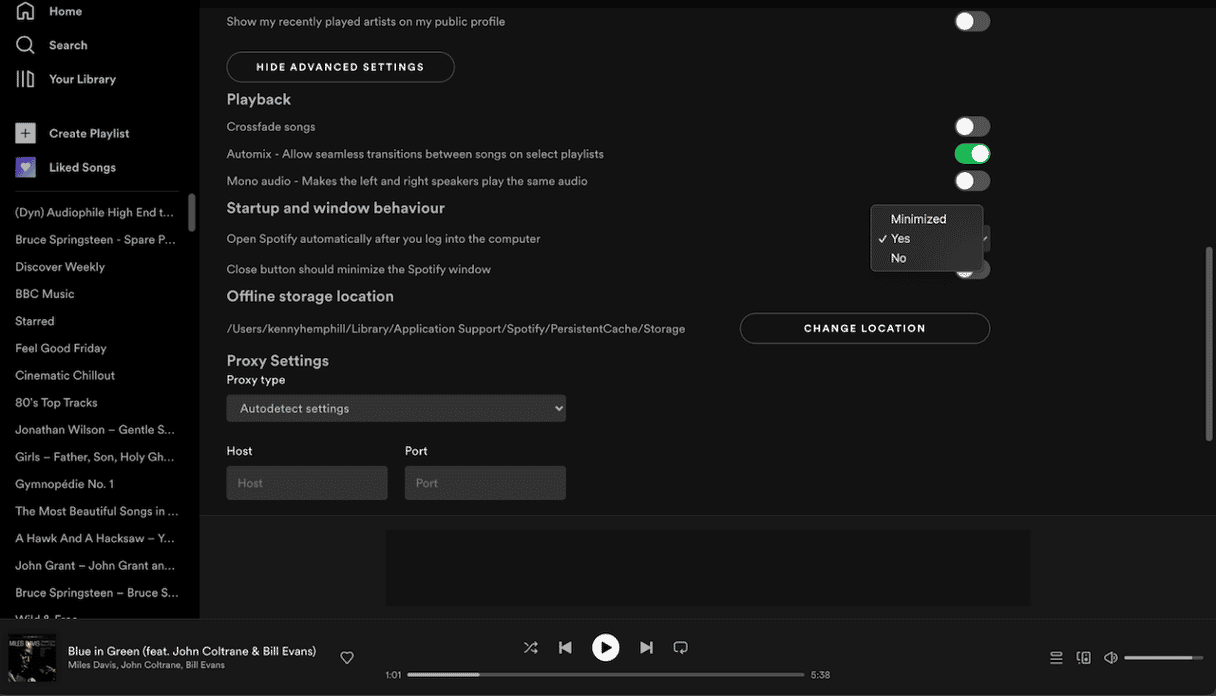Save current song with the heart icon
1216x696 pixels.
(x=347, y=657)
